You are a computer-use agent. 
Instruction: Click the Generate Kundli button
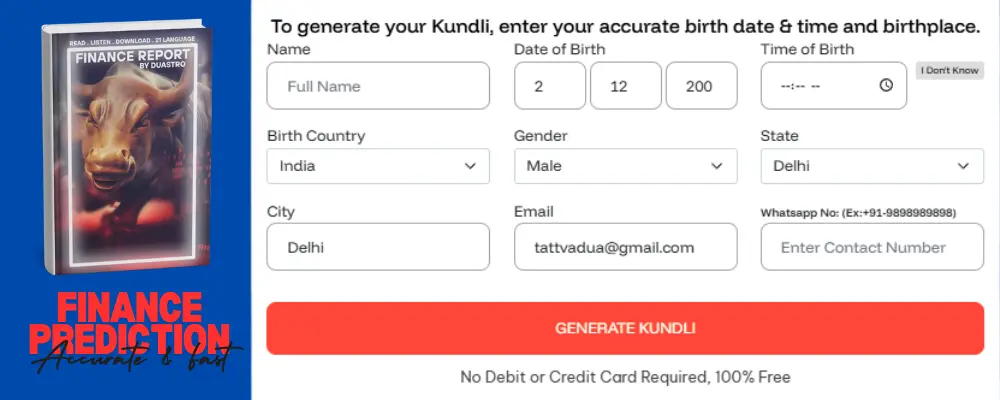(625, 328)
